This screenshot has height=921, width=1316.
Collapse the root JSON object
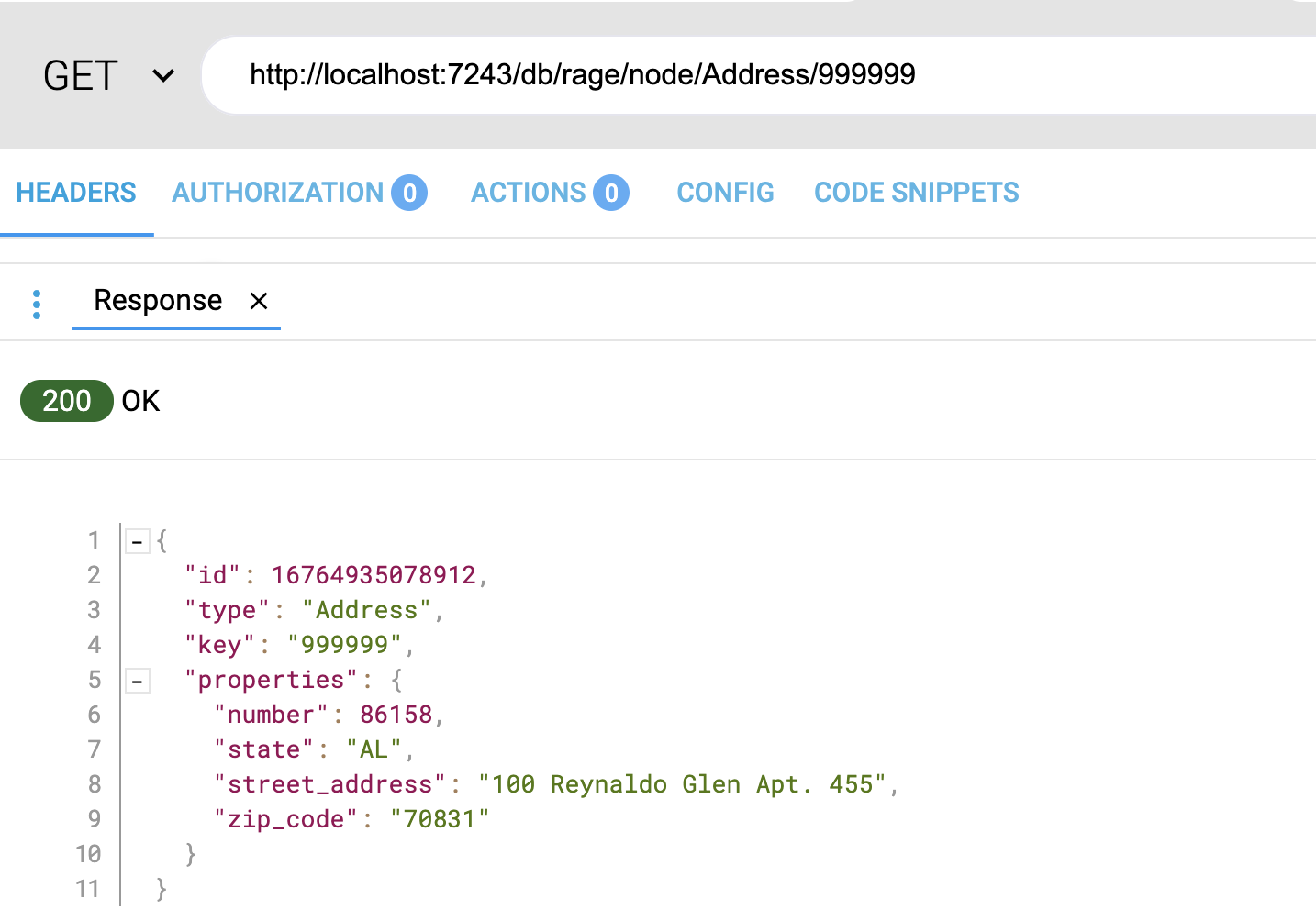[x=138, y=541]
